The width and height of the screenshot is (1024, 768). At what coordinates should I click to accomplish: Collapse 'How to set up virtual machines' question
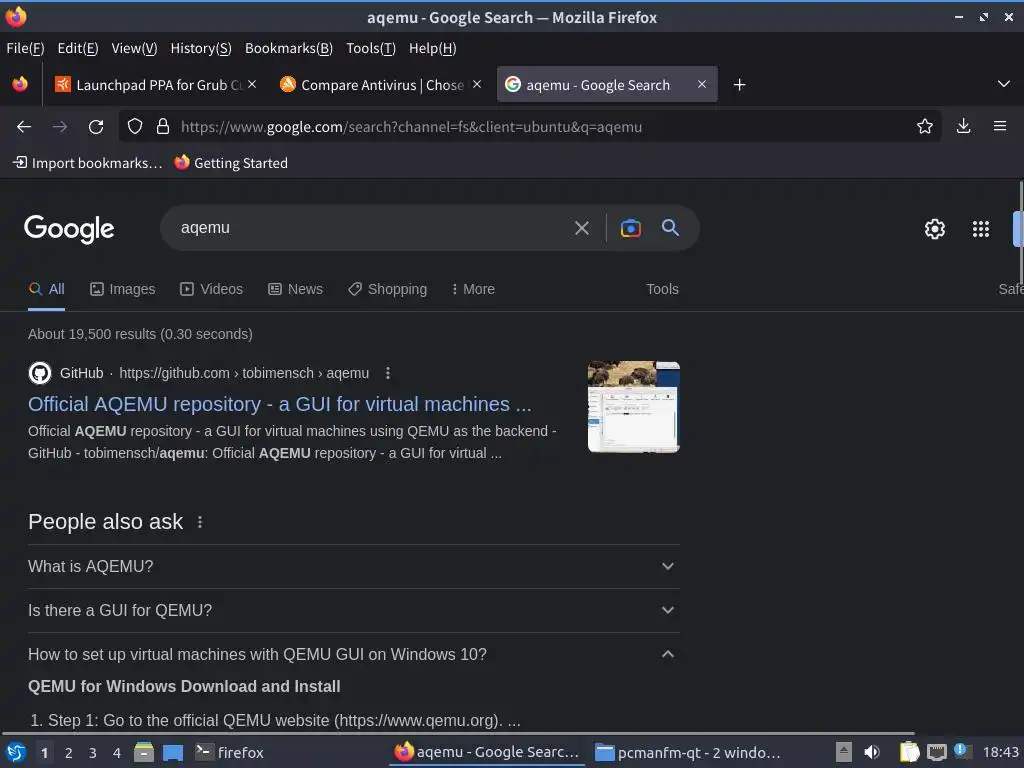tap(353, 654)
